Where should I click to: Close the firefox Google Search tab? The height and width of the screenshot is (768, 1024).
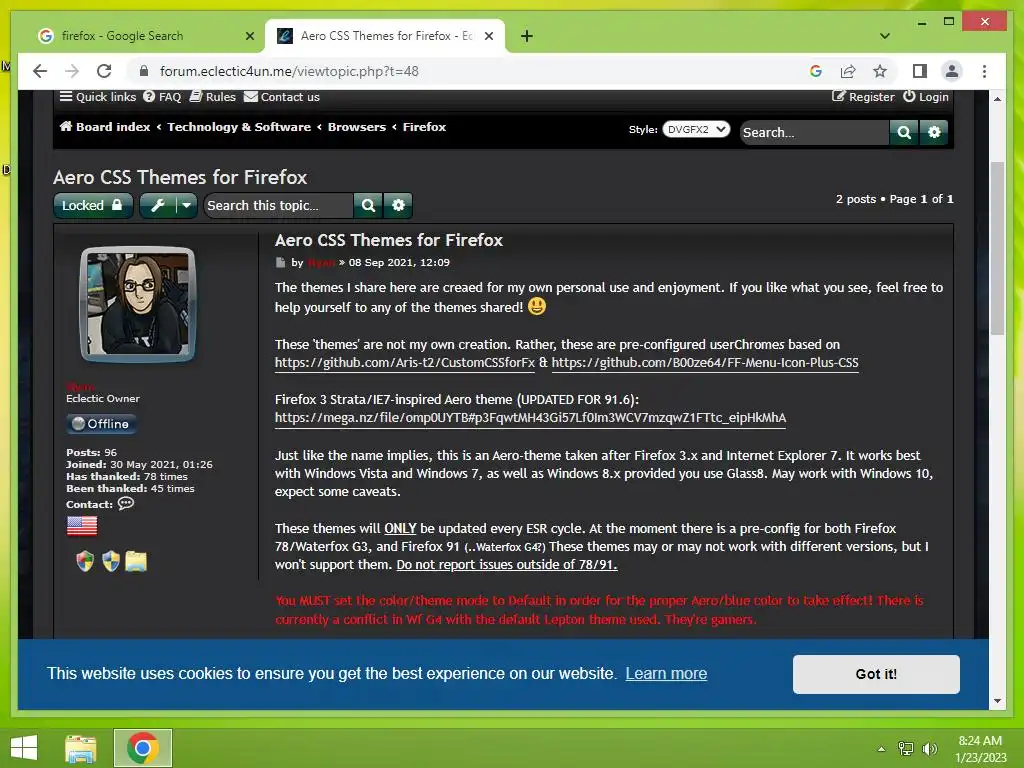click(x=249, y=36)
